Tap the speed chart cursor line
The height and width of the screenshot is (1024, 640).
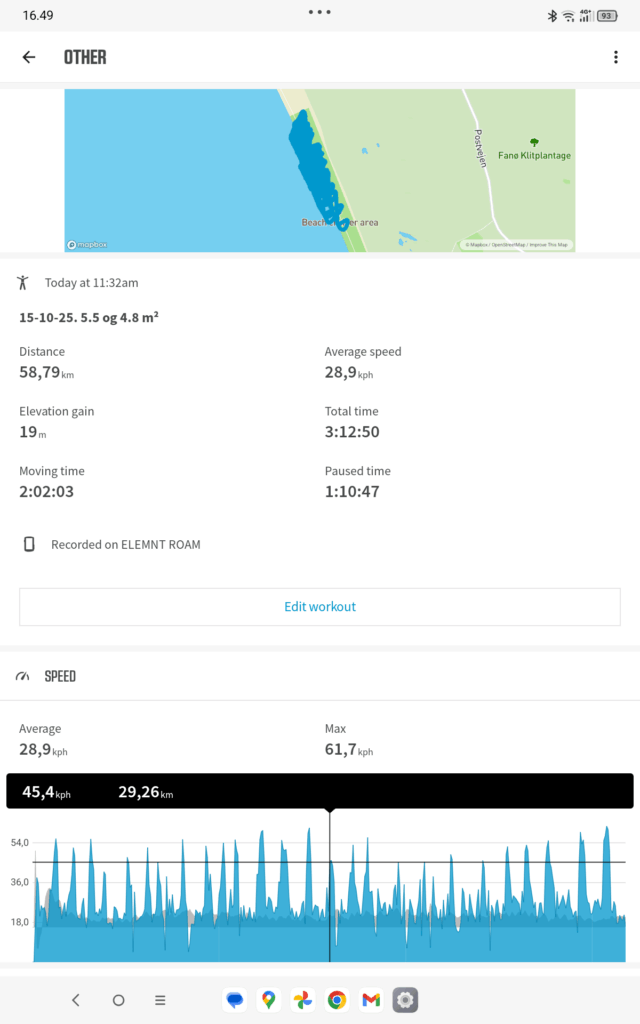click(330, 880)
